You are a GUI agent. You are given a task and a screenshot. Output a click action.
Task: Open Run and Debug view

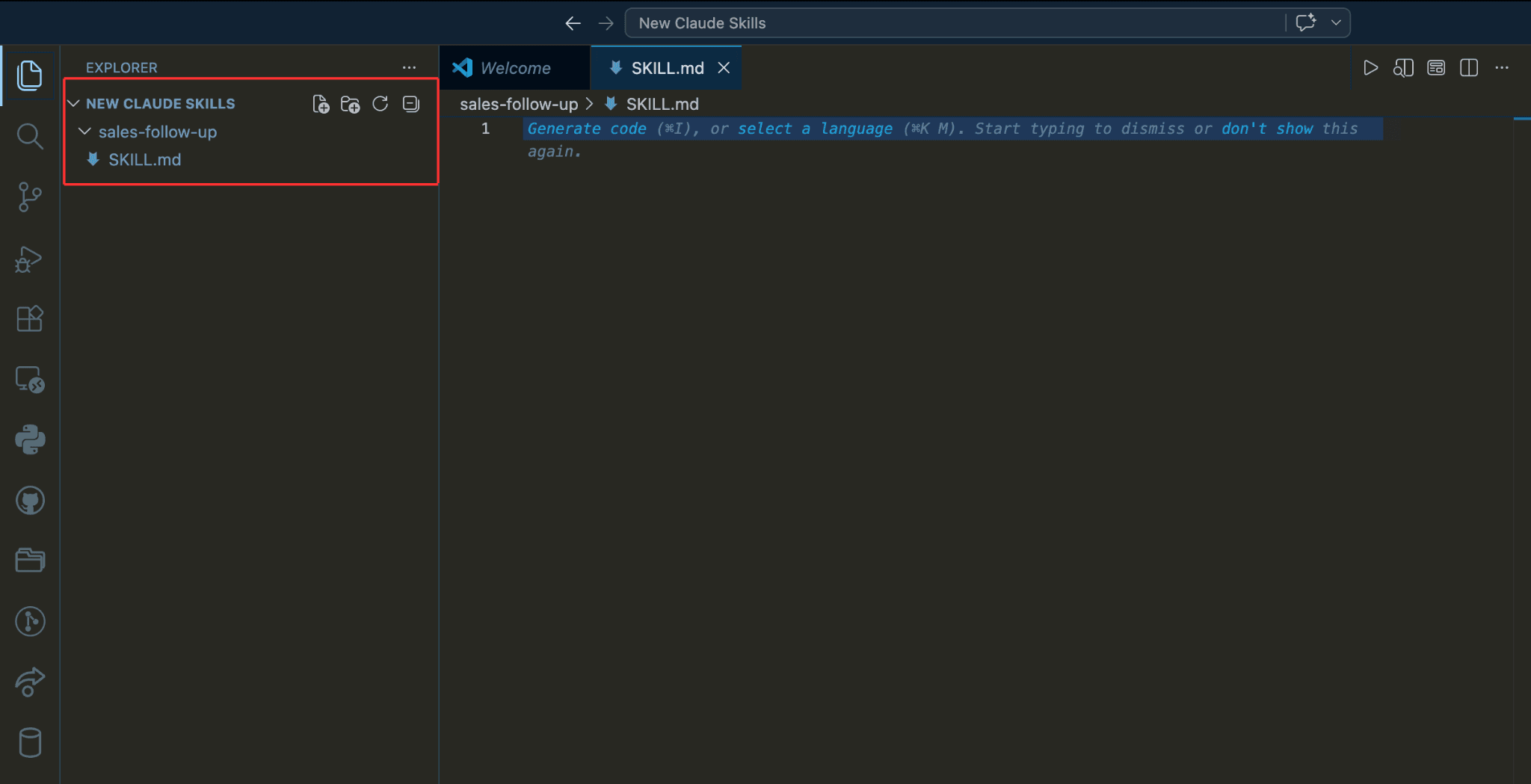tap(30, 259)
